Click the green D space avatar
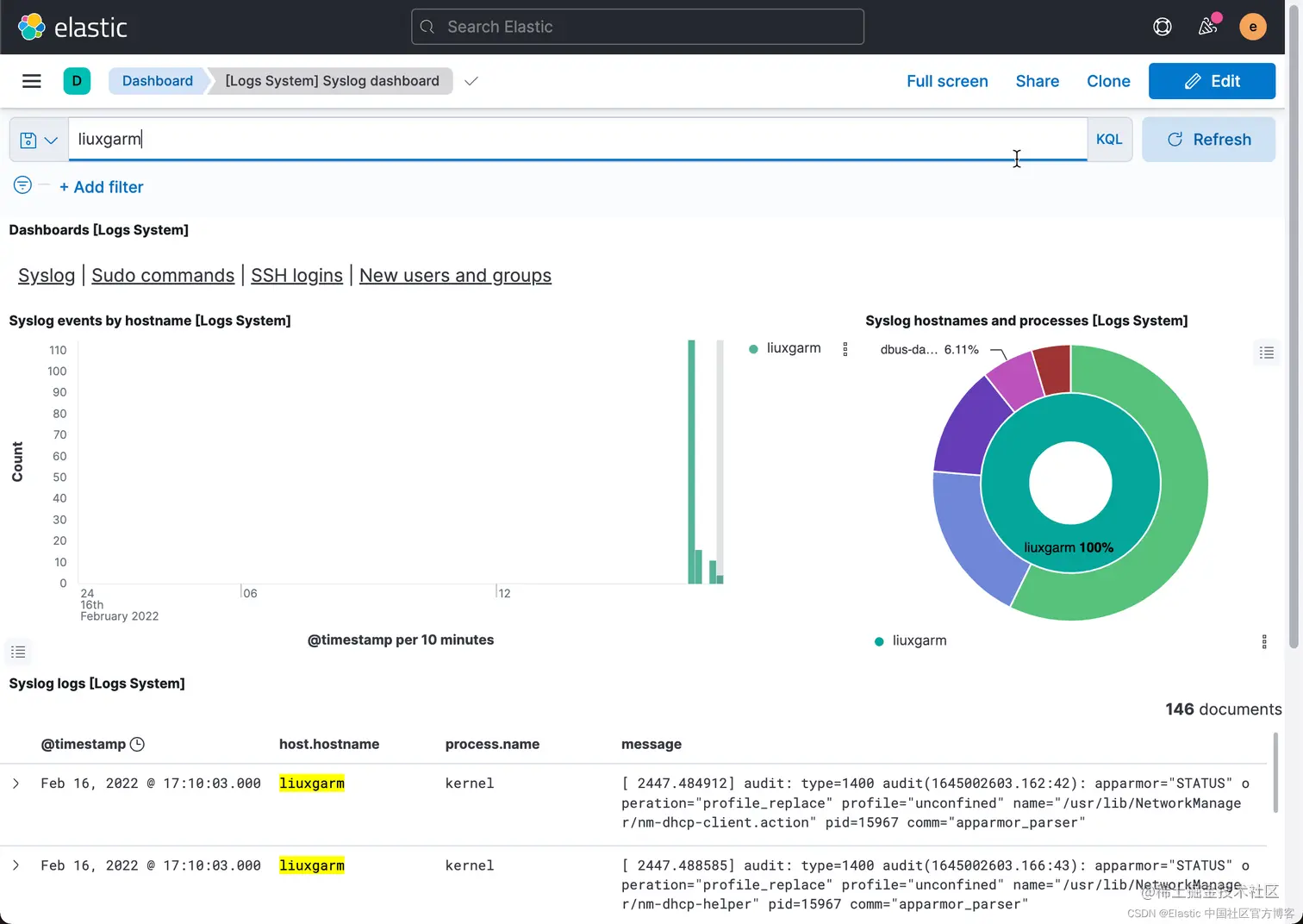 pyautogui.click(x=77, y=81)
